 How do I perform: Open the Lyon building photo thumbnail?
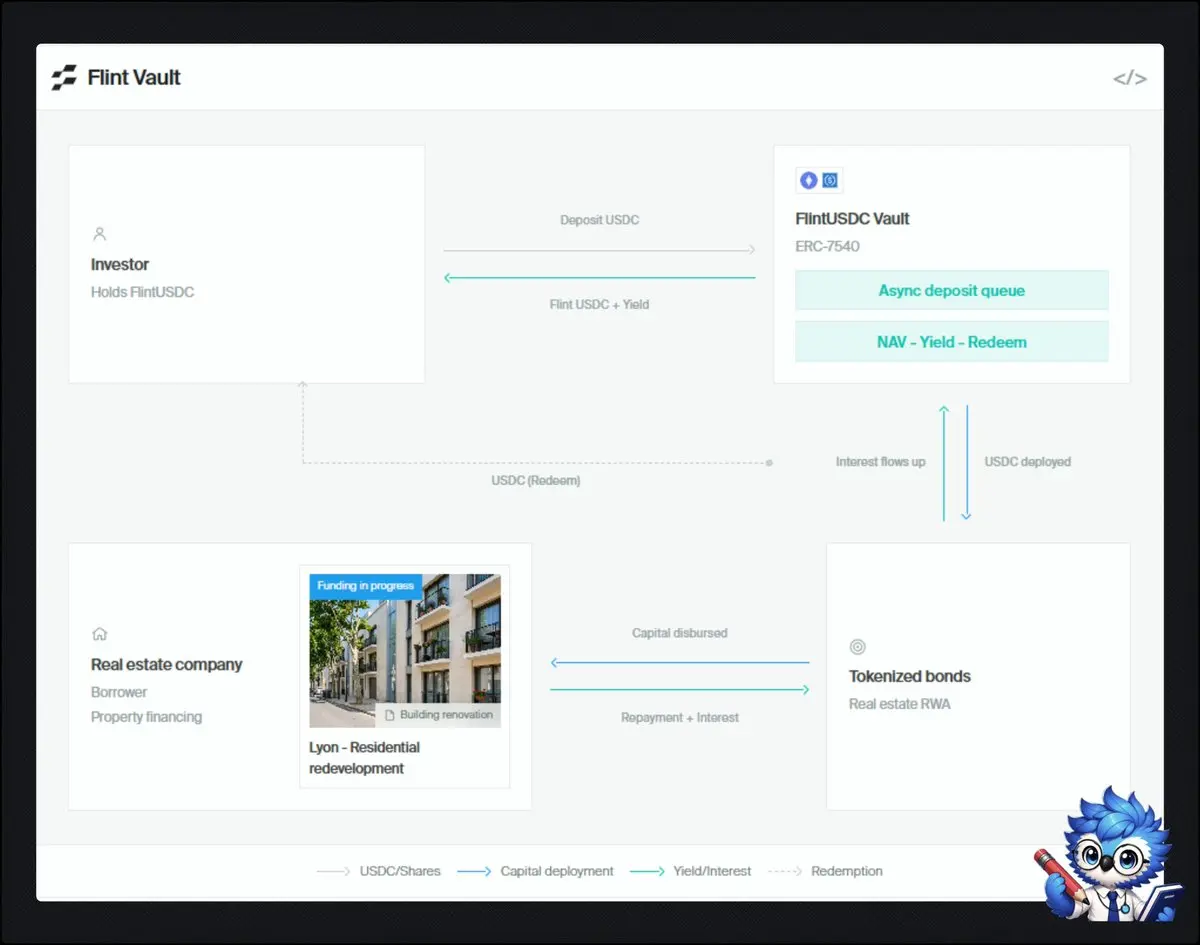click(405, 650)
